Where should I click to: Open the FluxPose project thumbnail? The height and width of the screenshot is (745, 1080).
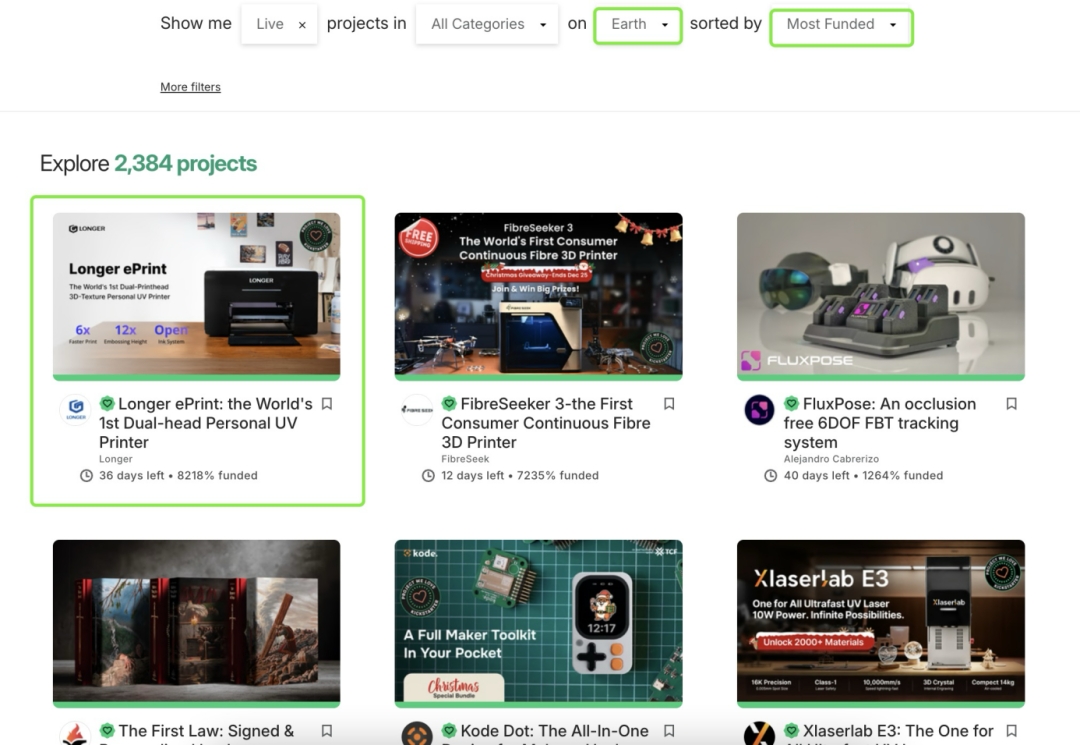click(880, 293)
